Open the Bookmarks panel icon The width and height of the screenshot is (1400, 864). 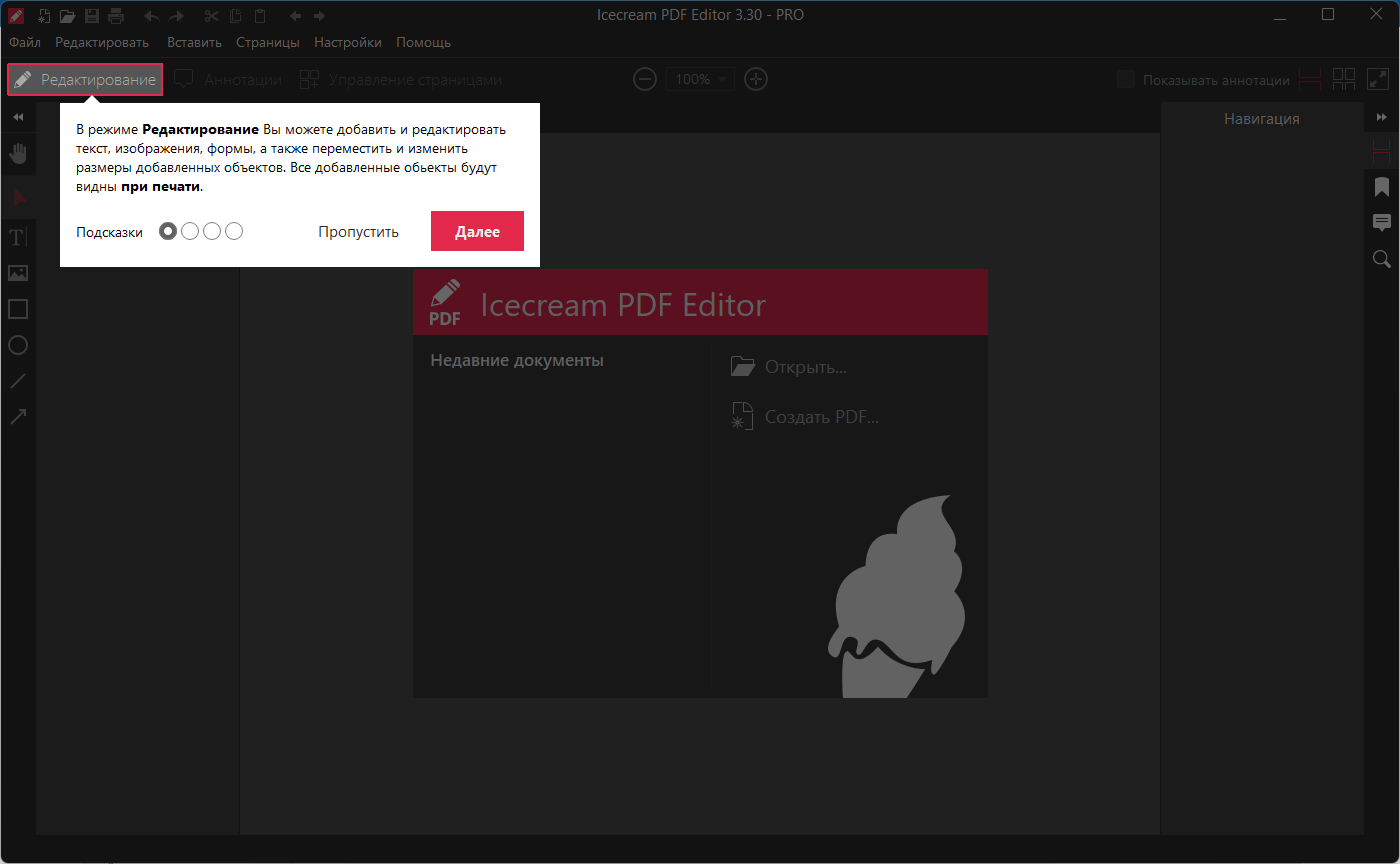1382,187
